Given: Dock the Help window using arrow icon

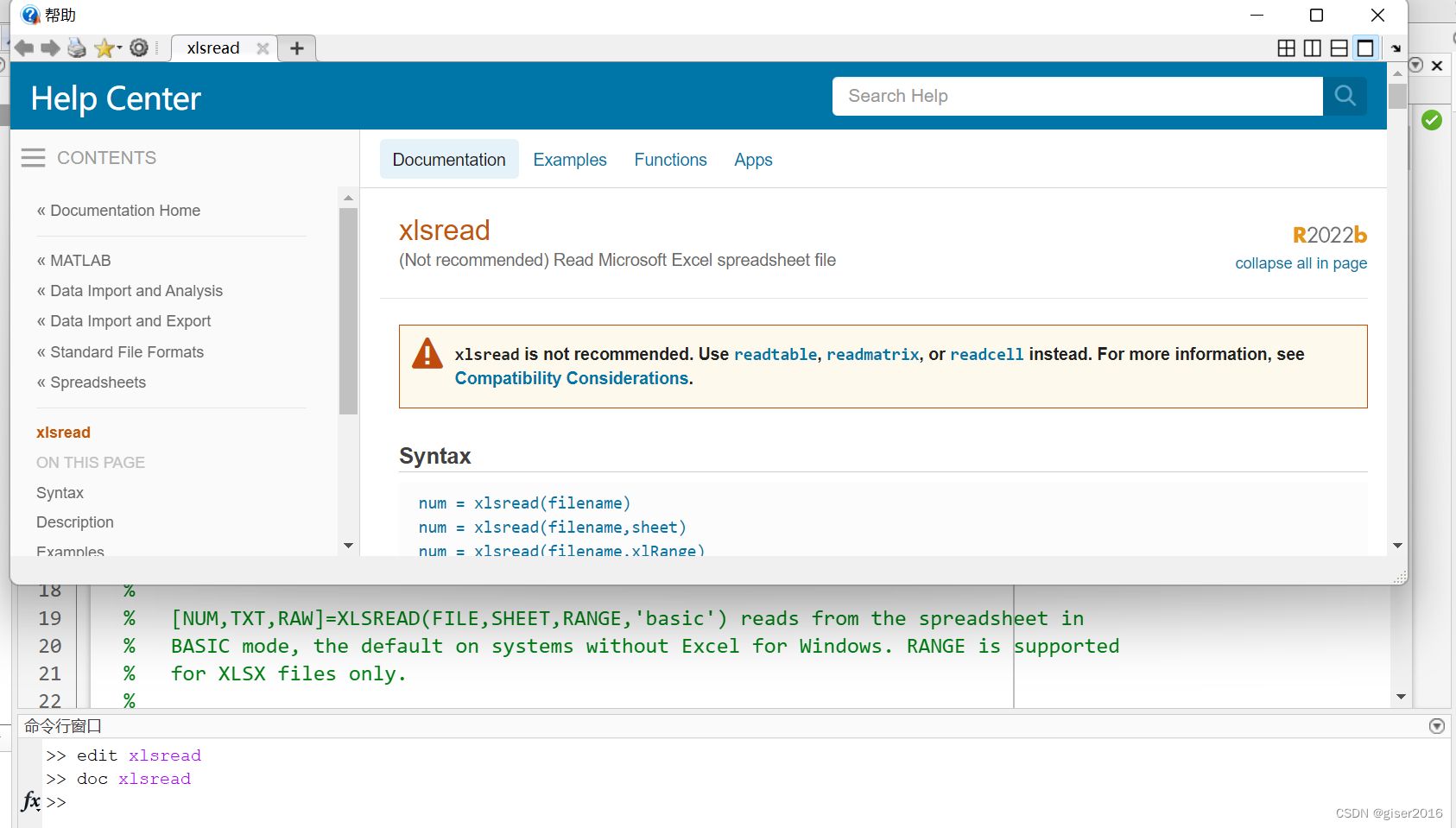Looking at the screenshot, I should point(1396,49).
